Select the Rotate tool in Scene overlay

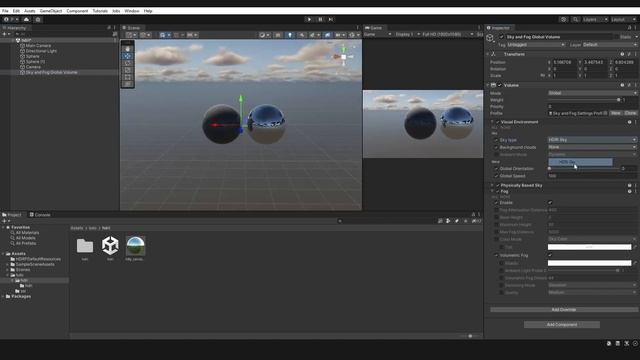[x=127, y=63]
